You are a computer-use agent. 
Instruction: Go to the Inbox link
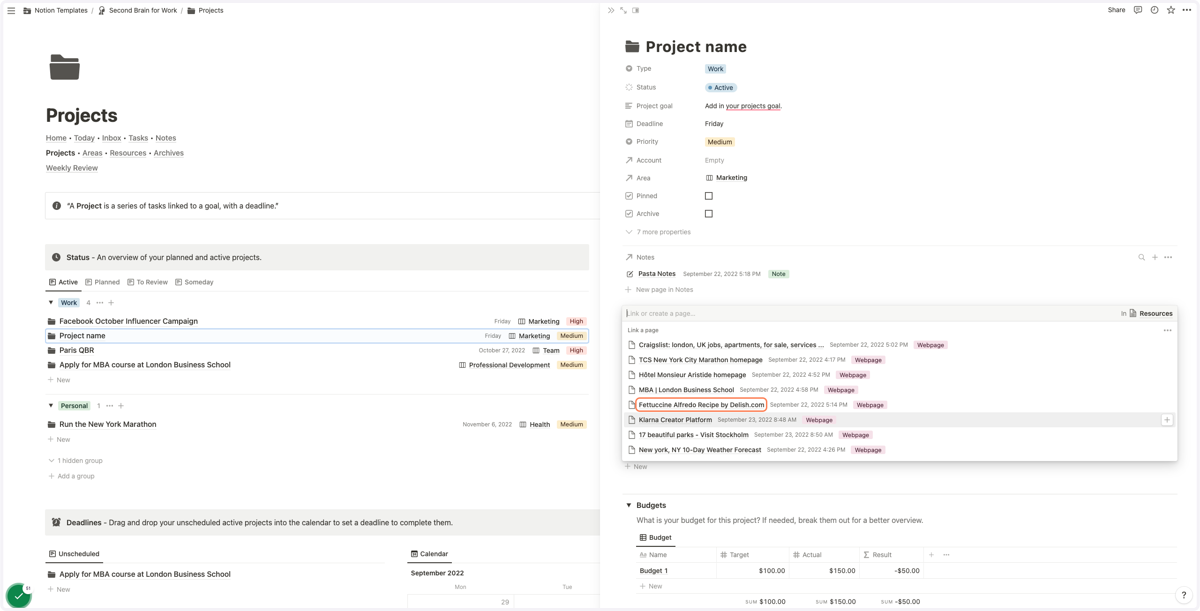(111, 138)
